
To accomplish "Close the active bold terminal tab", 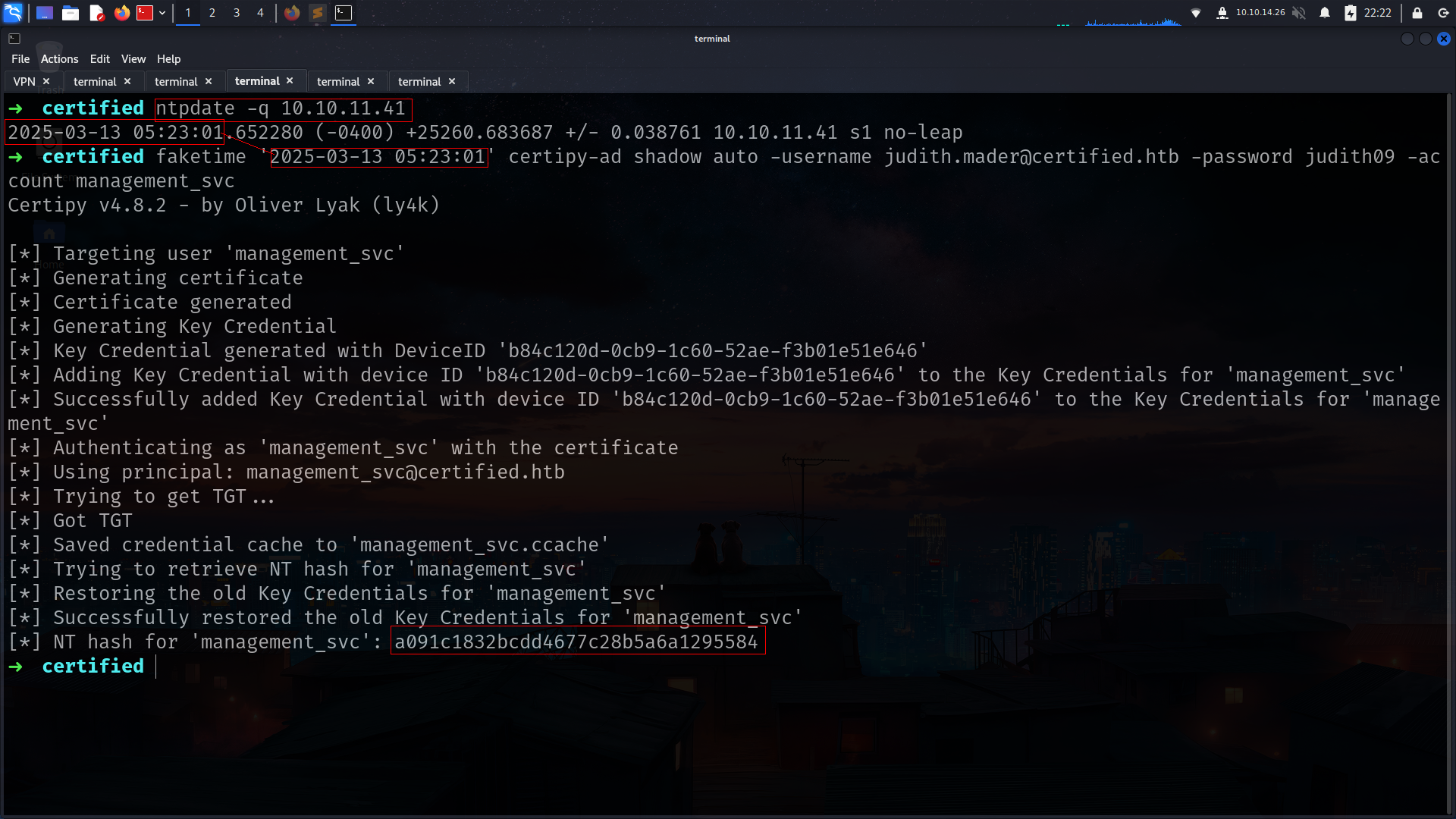I will pos(290,80).
